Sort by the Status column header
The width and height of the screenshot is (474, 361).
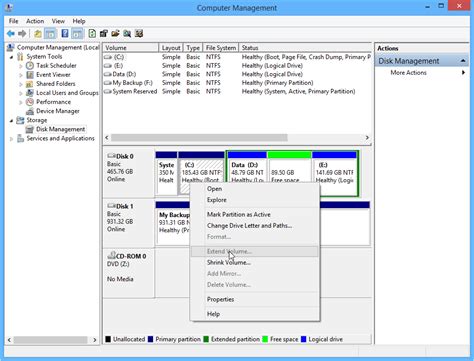(305, 48)
